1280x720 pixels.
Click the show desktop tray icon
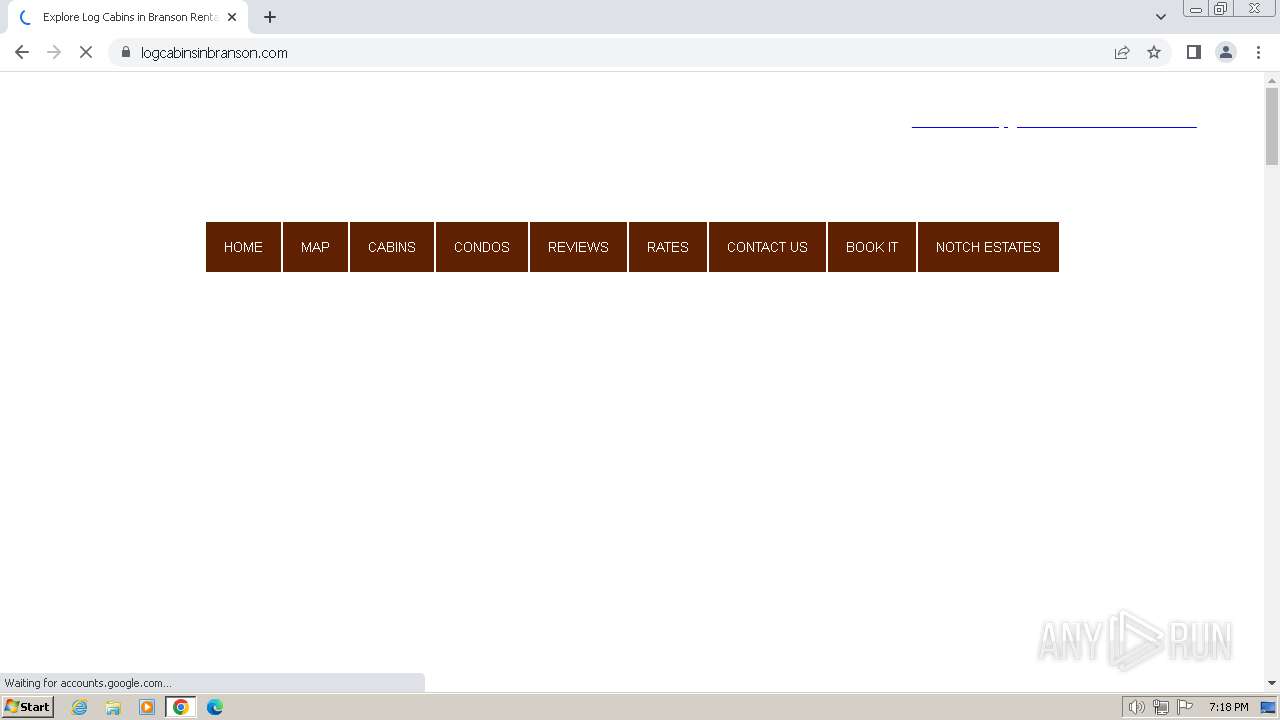click(x=1268, y=707)
